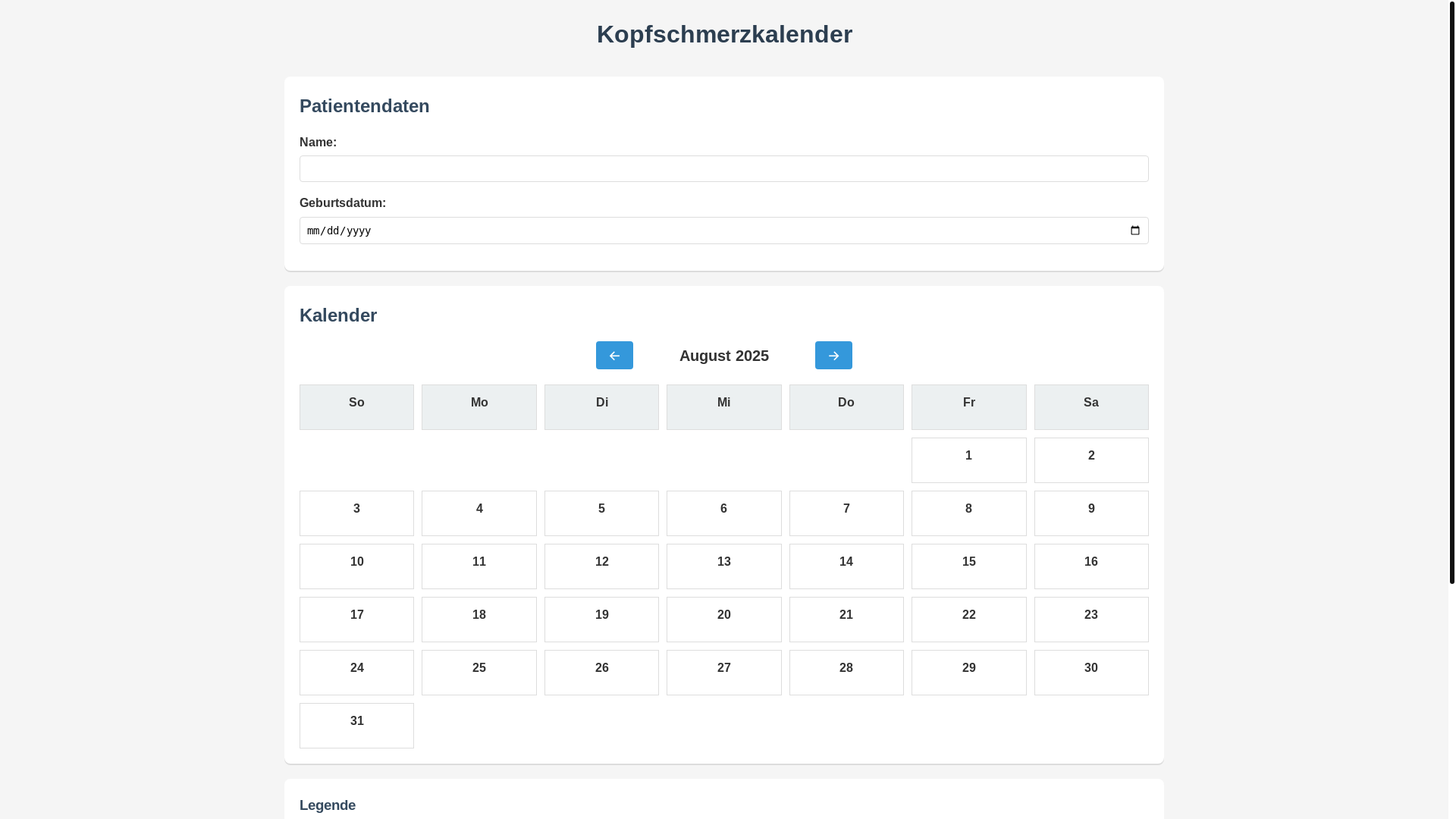
Task: Click the August 2025 month label
Action: coord(724,356)
